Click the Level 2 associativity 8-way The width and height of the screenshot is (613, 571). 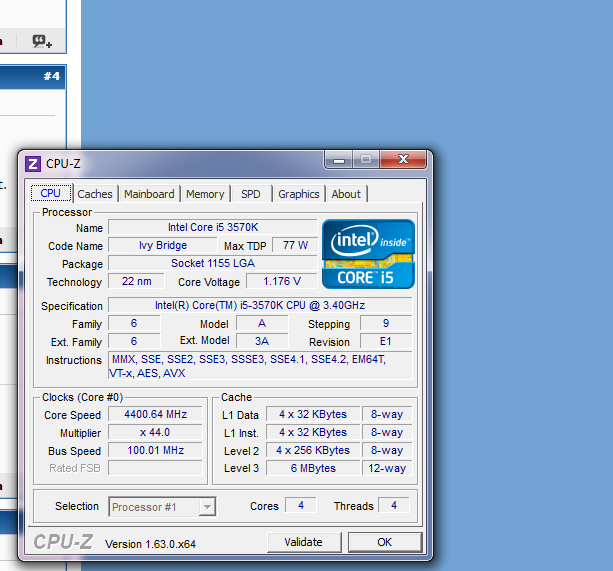387,450
